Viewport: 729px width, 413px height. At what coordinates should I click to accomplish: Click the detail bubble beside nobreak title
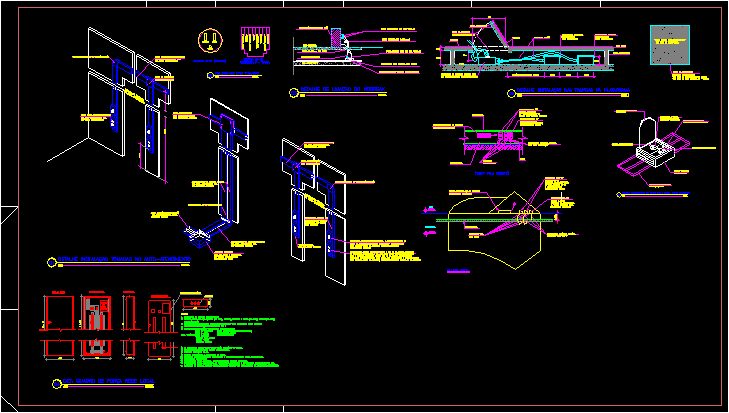click(x=294, y=93)
